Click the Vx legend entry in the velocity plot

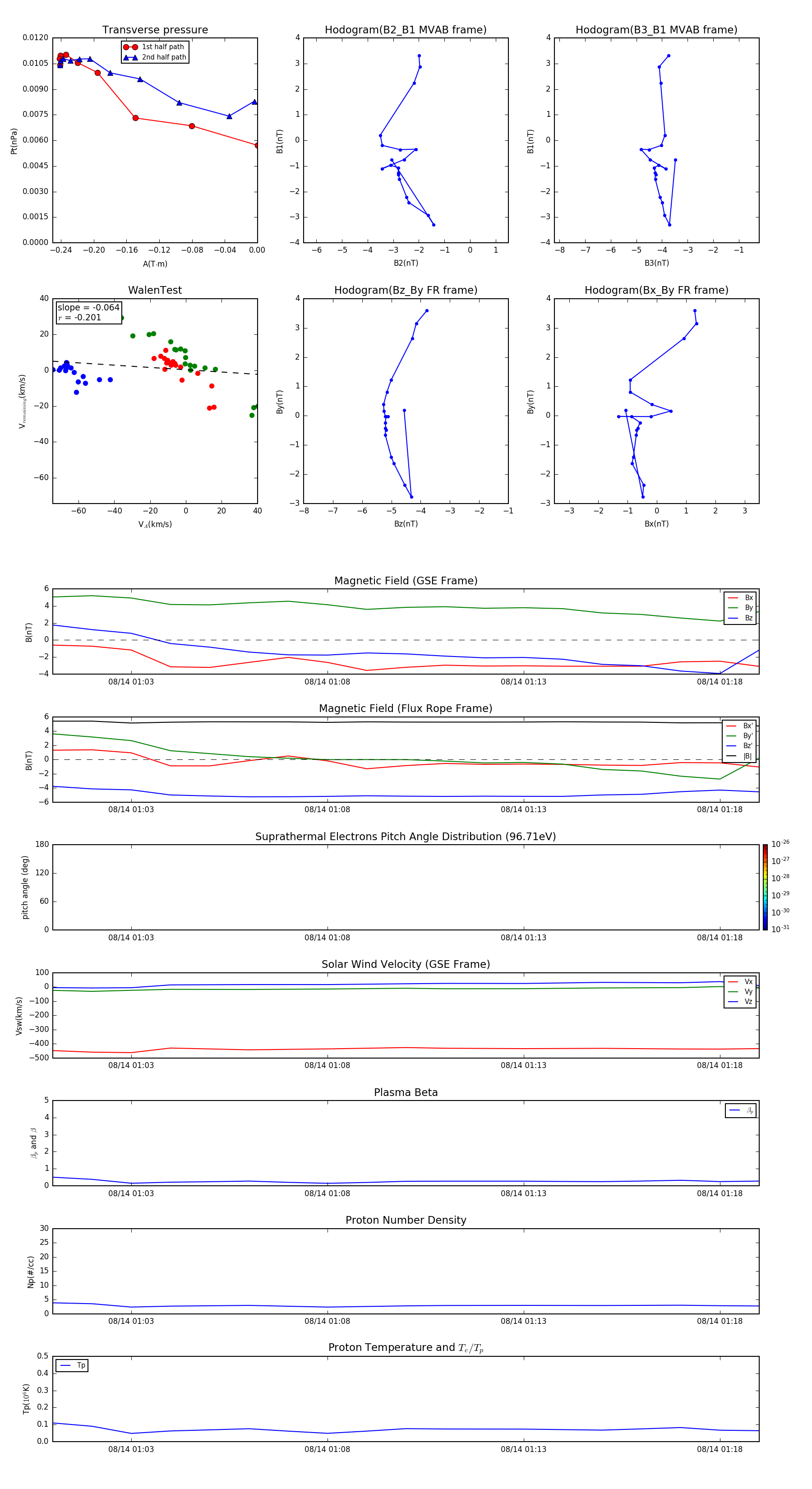click(x=740, y=982)
